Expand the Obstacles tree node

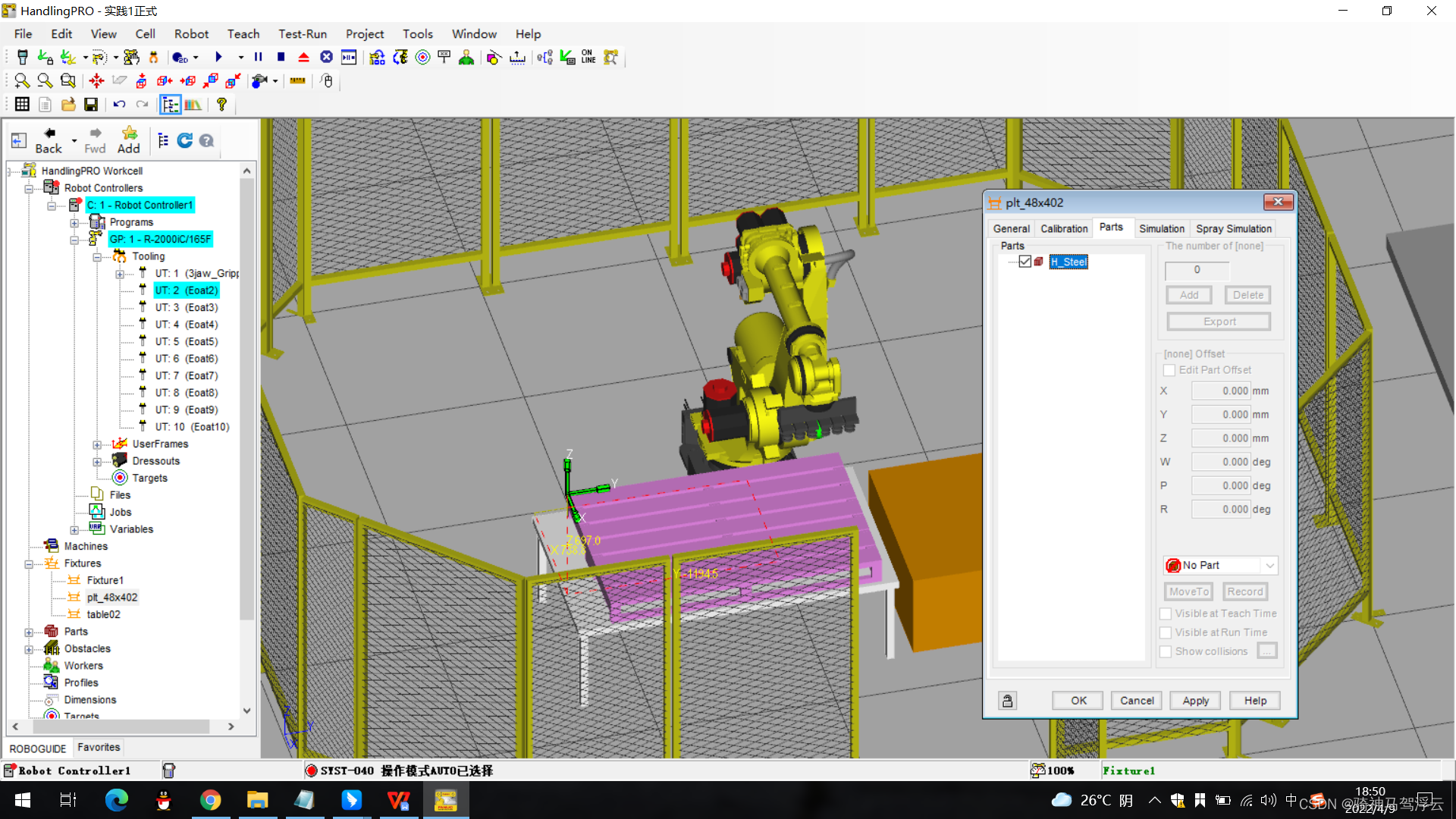[29, 649]
